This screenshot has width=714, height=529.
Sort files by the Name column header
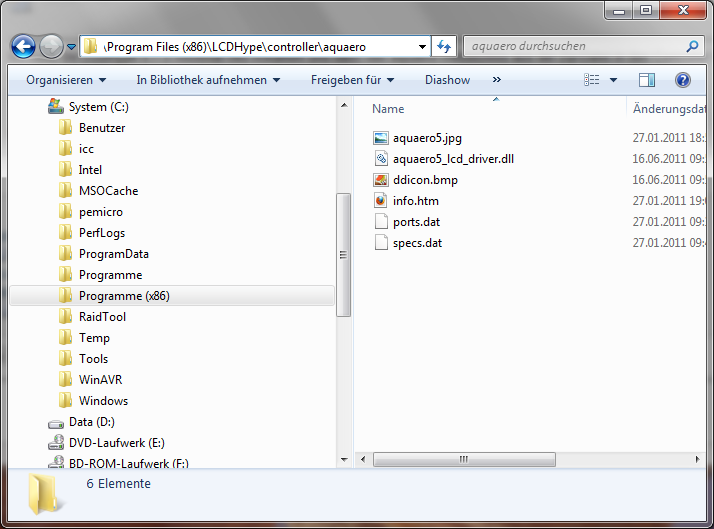(x=388, y=108)
